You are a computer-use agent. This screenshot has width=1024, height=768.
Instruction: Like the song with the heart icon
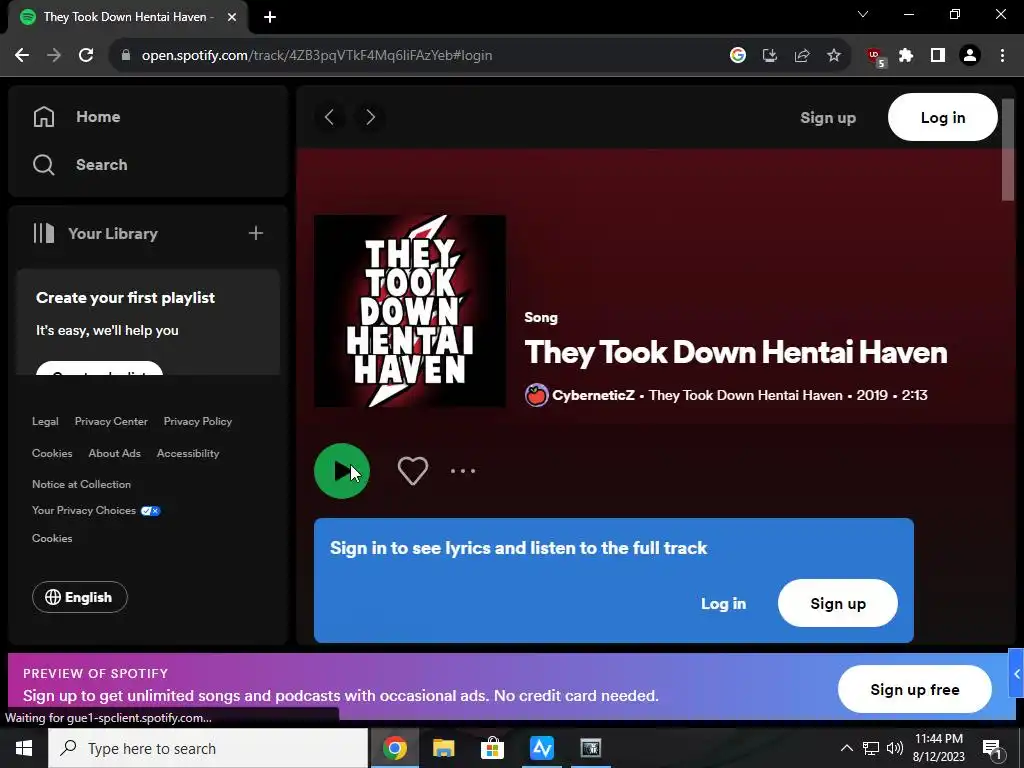coord(413,471)
